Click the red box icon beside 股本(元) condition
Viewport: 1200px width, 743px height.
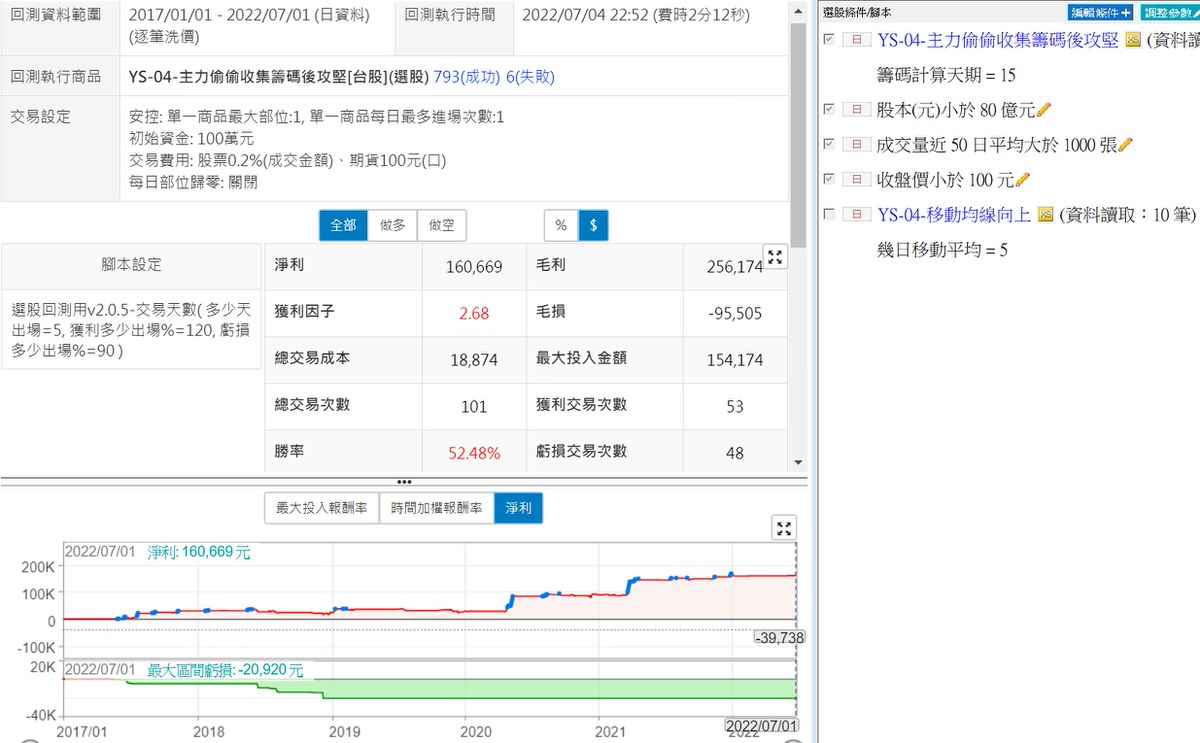[x=856, y=109]
